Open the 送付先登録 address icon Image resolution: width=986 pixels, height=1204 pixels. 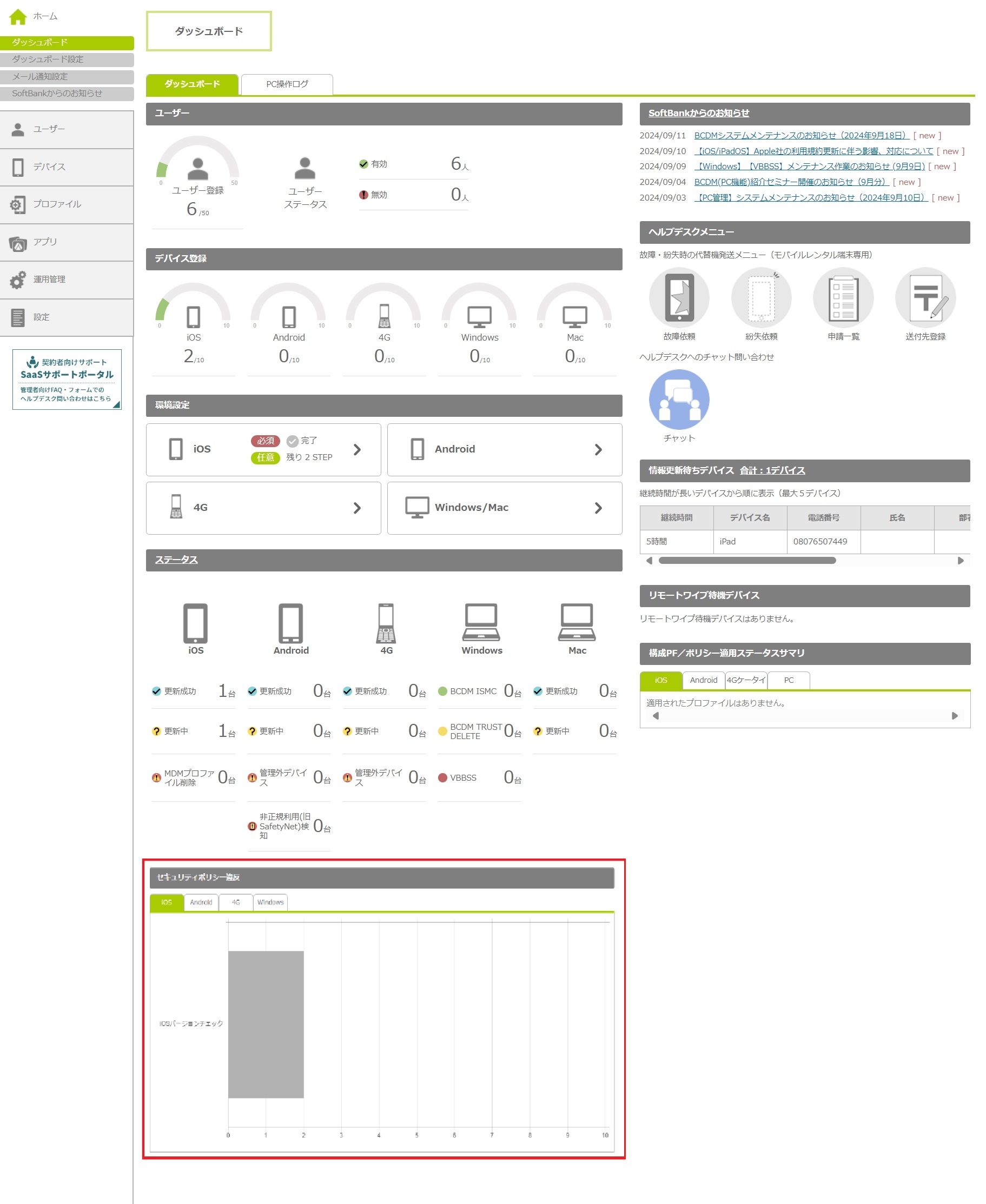[925, 297]
